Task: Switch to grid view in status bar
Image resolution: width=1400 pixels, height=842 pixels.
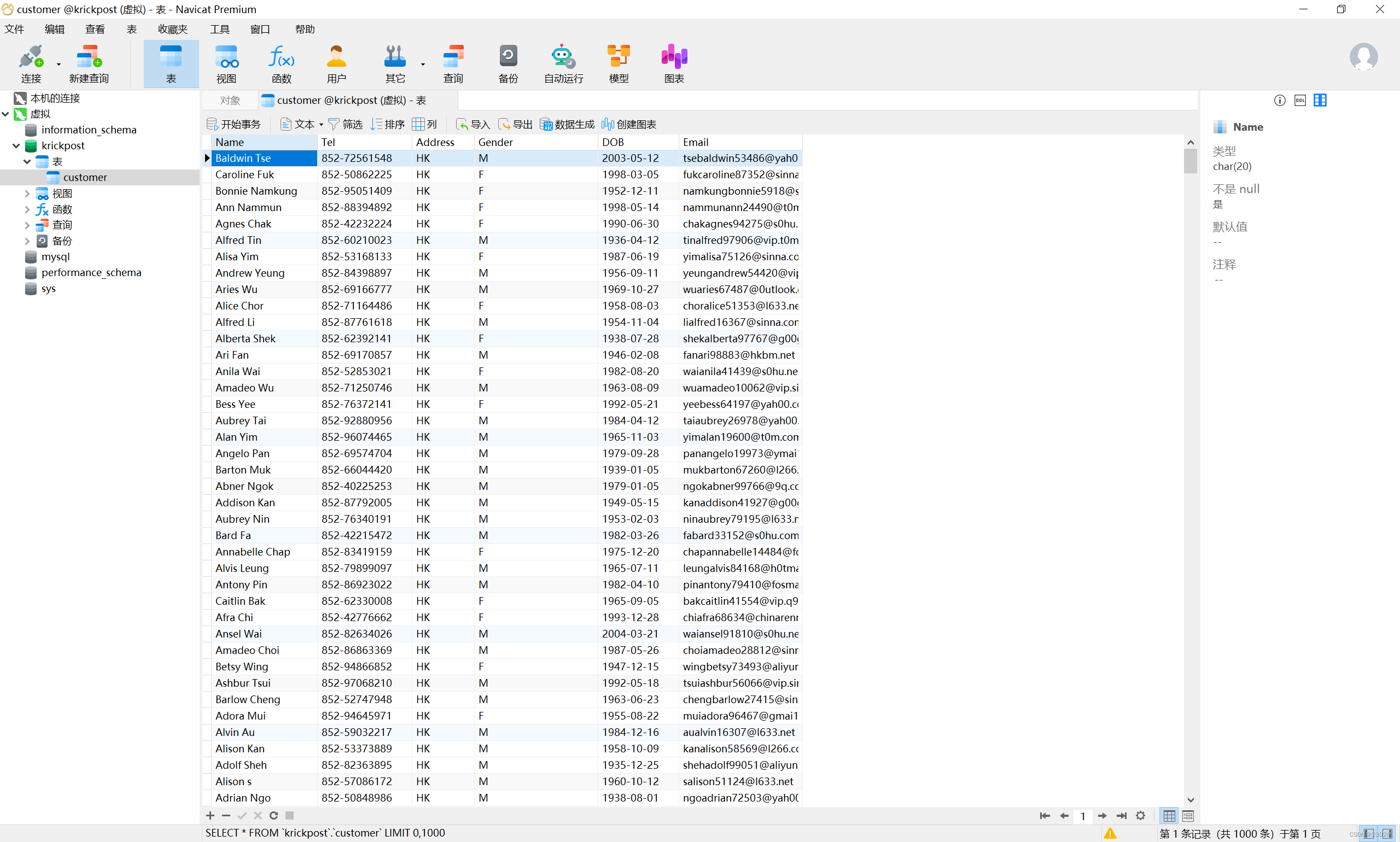Action: [x=1169, y=816]
